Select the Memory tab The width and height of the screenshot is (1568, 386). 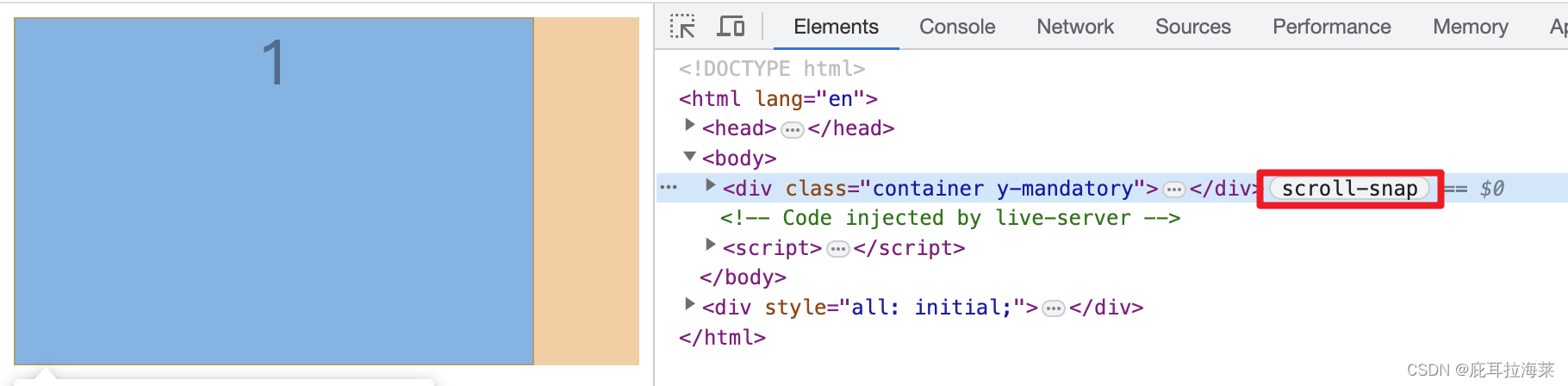coord(1471,27)
